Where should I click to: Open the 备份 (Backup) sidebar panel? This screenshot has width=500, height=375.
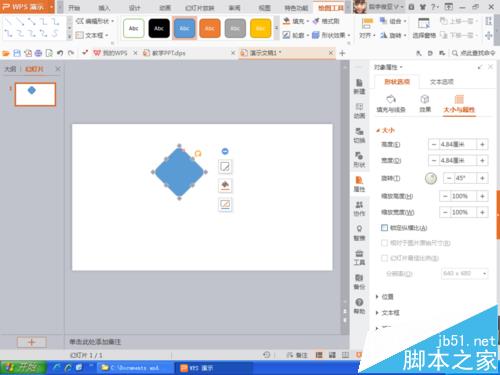pos(359,282)
